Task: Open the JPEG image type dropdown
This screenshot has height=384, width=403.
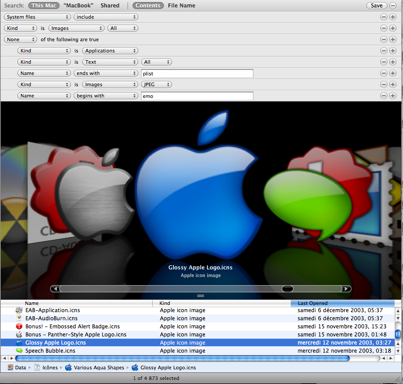Action: 156,84
